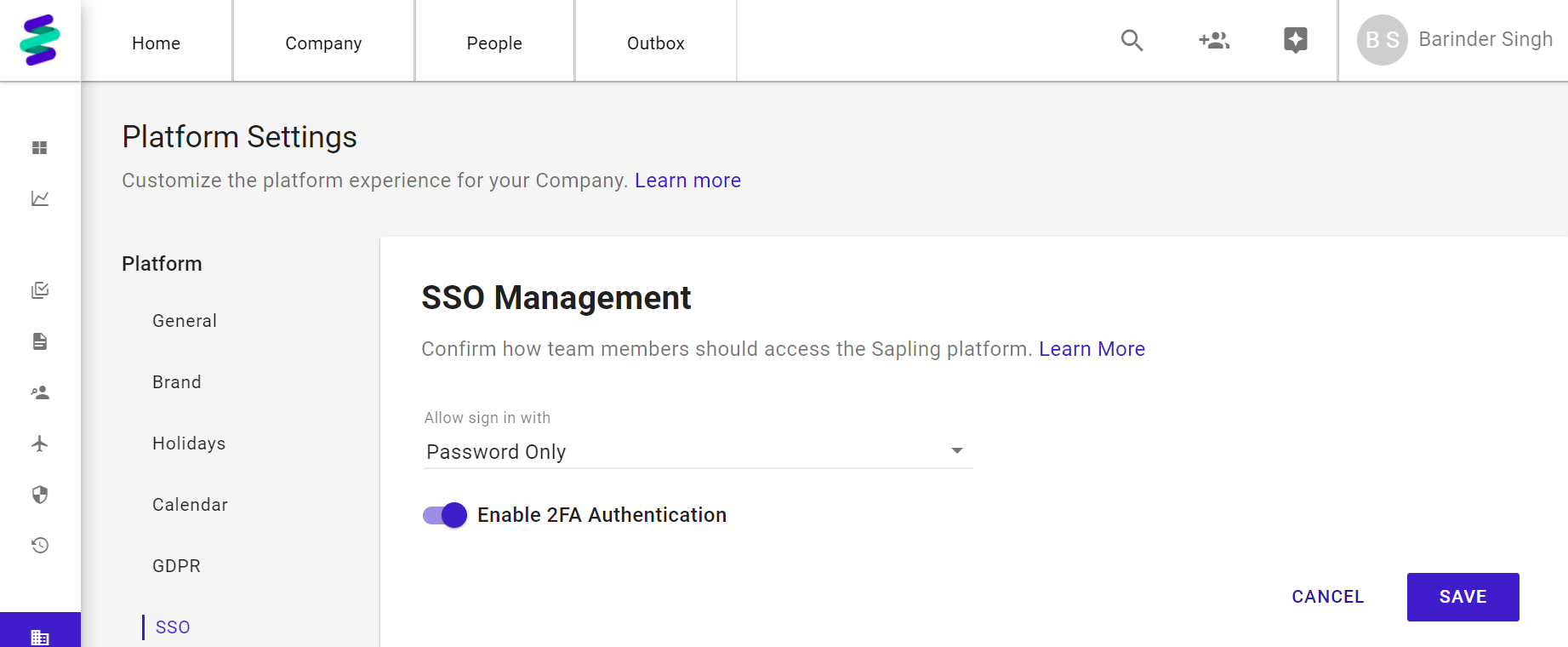Open the line chart reports icon
Screen dimensions: 1568x647
click(40, 198)
